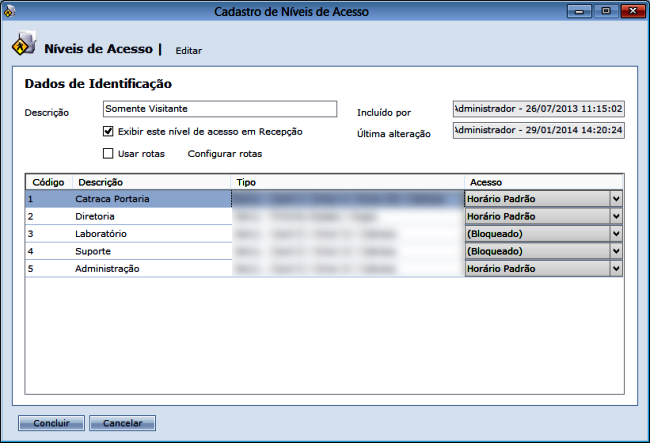Change Acesso dropdown for Suporte row
Screen dimensions: 650x443
[615, 251]
